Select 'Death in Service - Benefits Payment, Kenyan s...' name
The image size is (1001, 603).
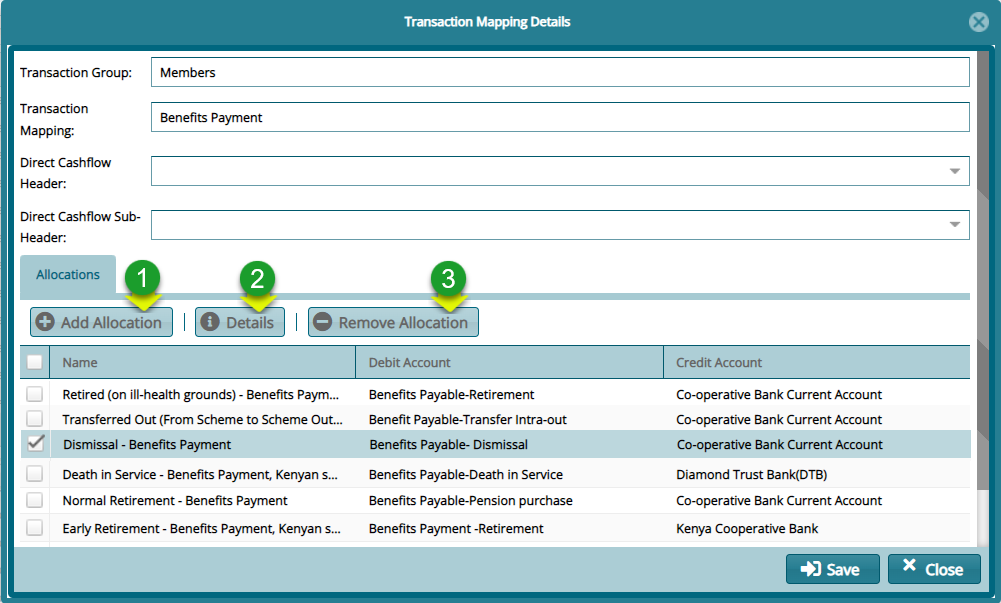point(200,474)
